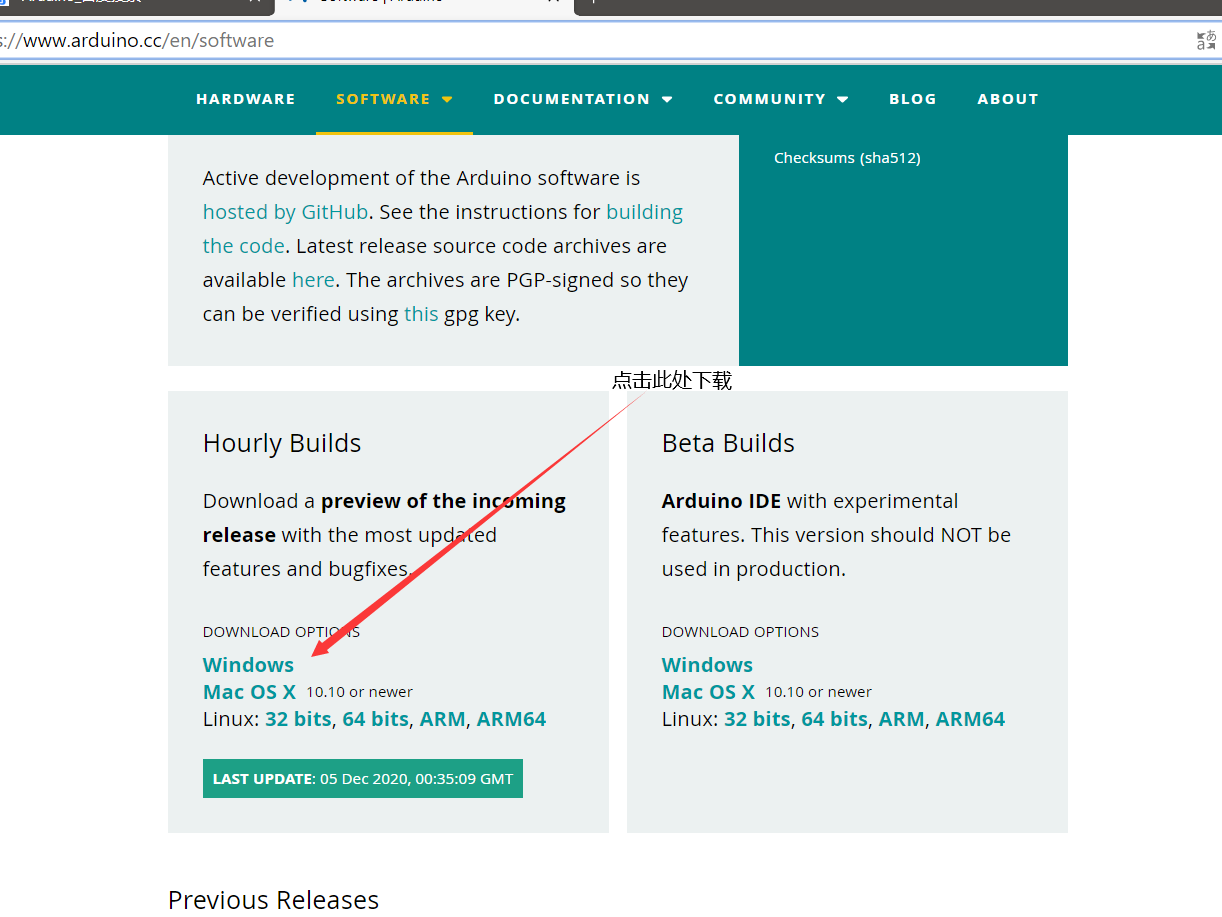Download Beta Builds for Windows
This screenshot has height=917, width=1222.
point(707,665)
